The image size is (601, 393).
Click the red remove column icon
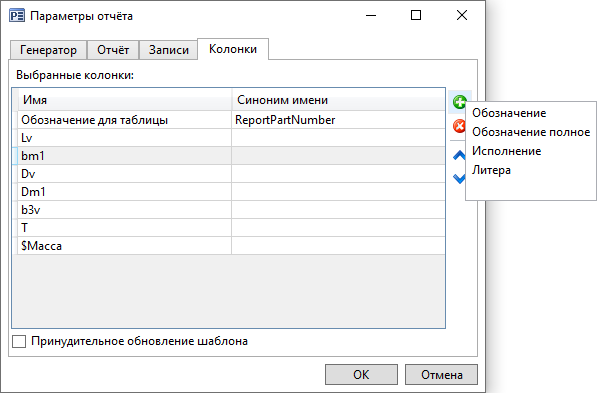coord(459,126)
